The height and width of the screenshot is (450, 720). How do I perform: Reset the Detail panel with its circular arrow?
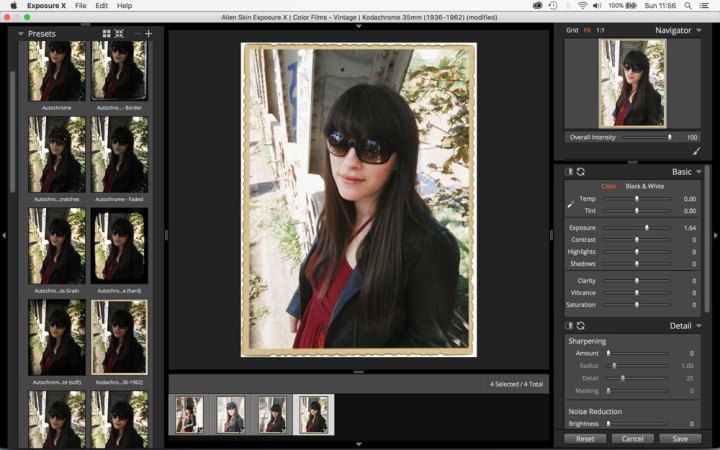point(580,325)
